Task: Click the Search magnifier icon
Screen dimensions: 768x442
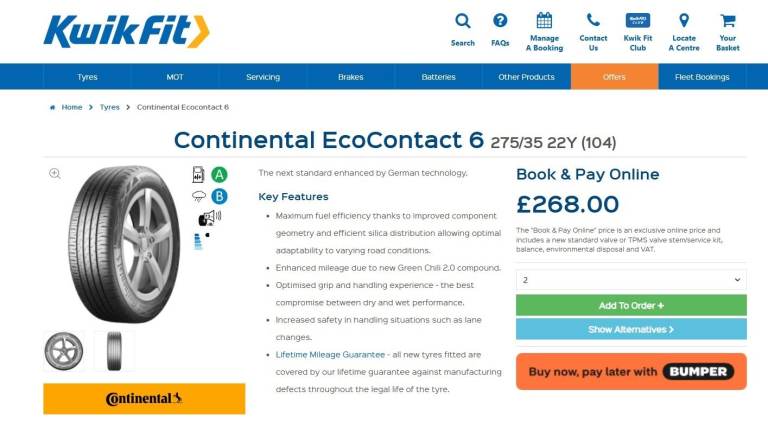Action: pyautogui.click(x=462, y=21)
